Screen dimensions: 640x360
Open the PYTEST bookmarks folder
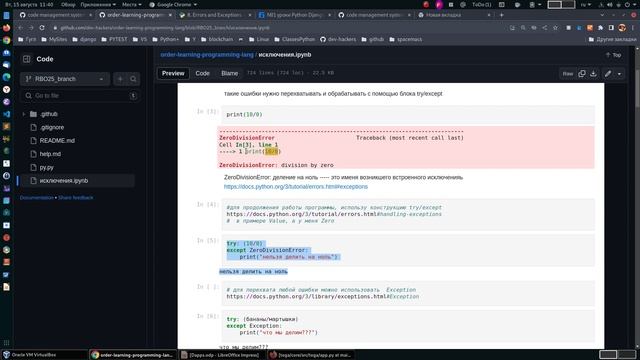coord(114,40)
